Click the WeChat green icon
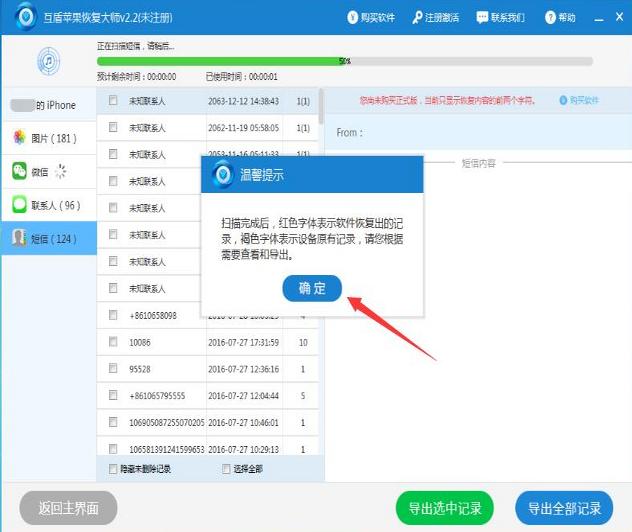This screenshot has width=632, height=532. click(x=19, y=171)
